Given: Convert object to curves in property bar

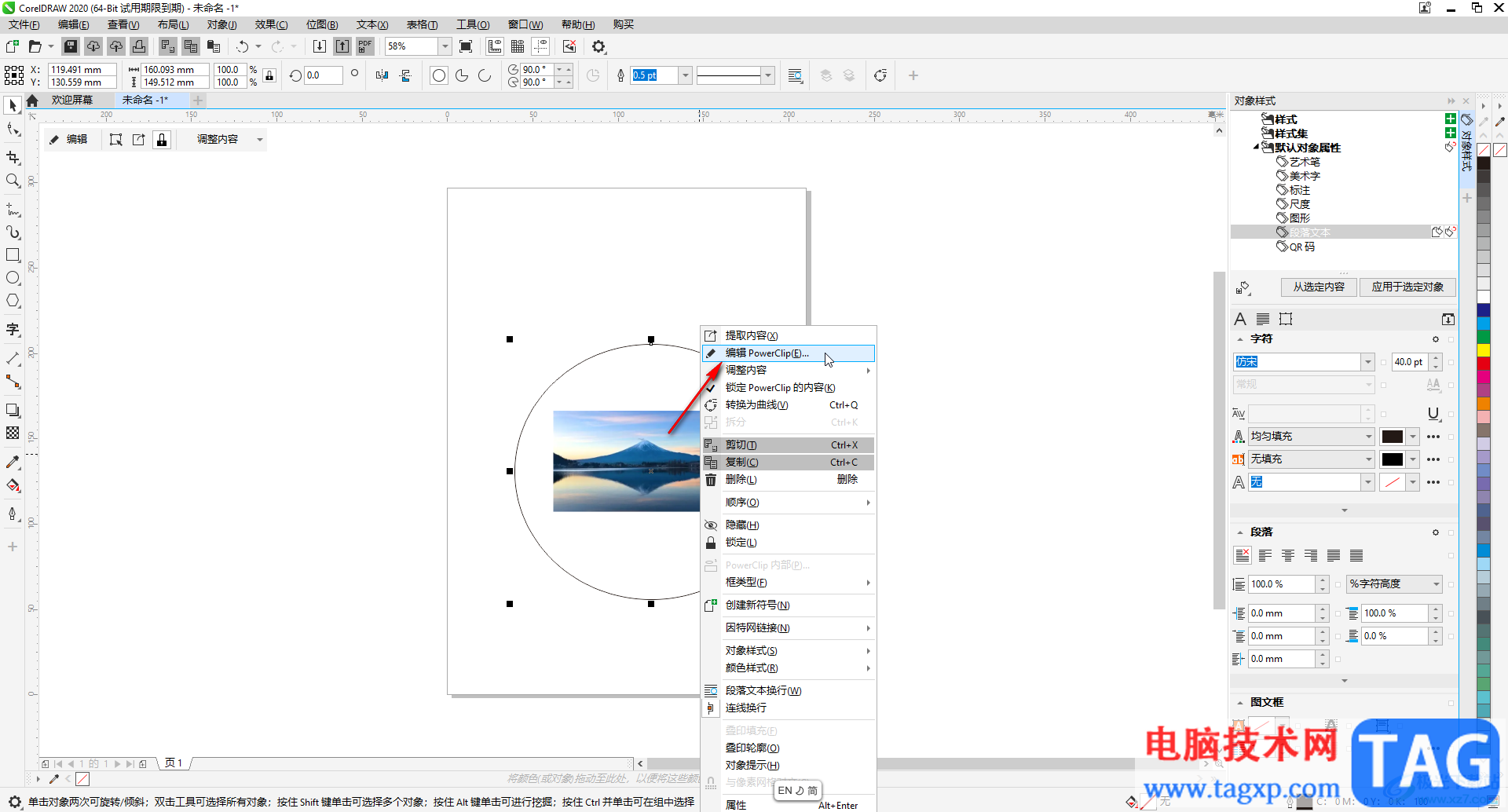Looking at the screenshot, I should (880, 75).
